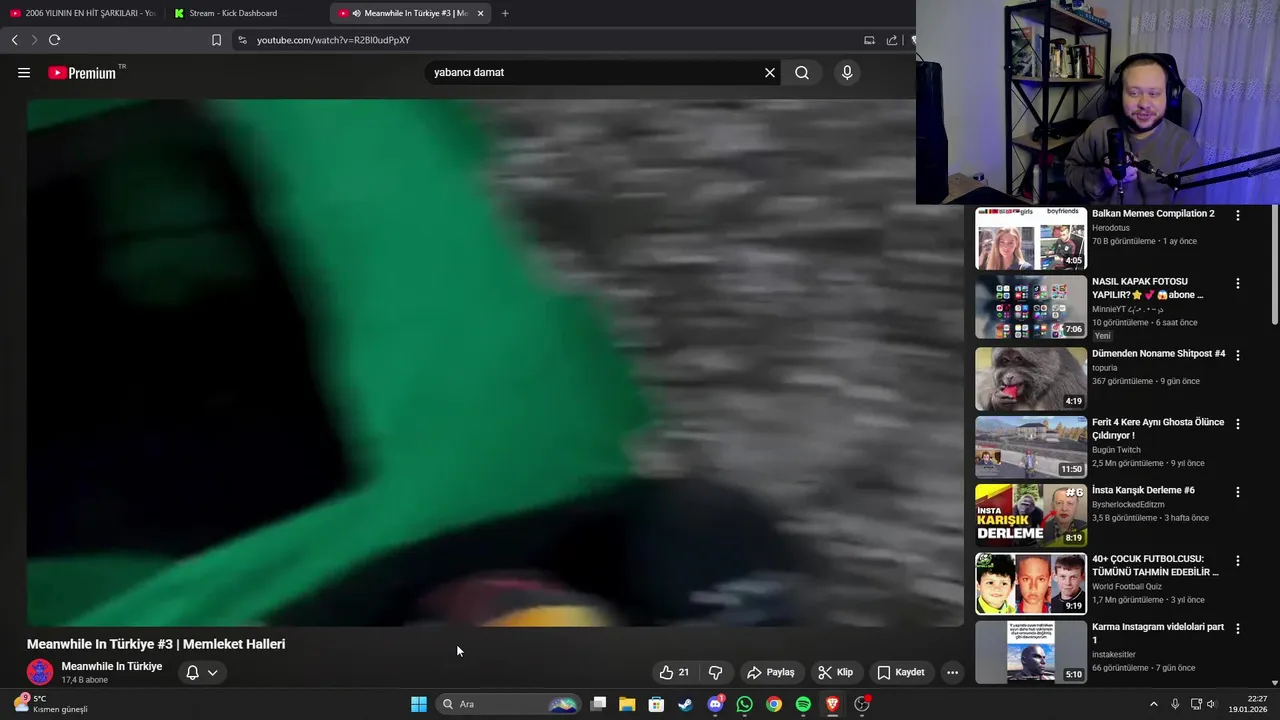This screenshot has height=720, width=1280.
Task: Click the youtube.com address bar URL
Action: point(333,40)
